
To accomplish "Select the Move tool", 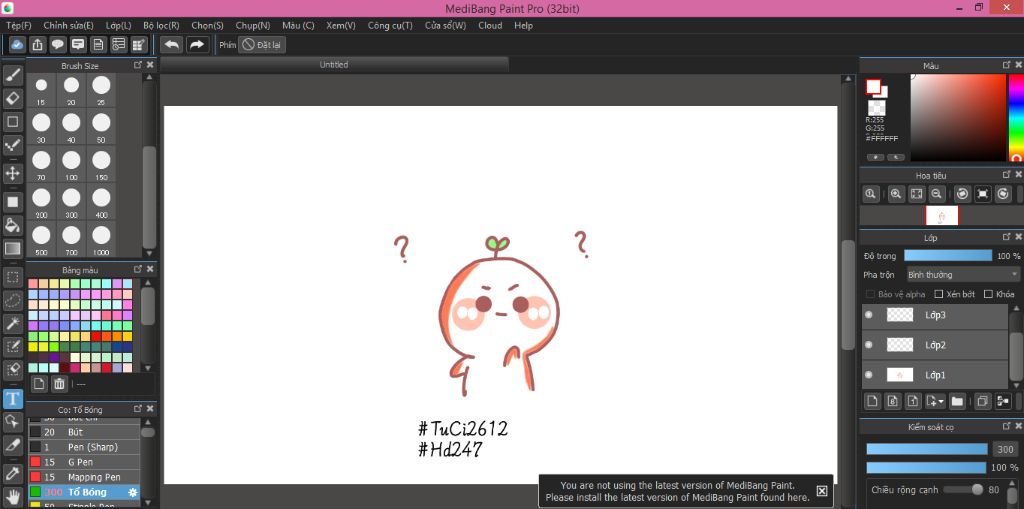I will click(13, 173).
